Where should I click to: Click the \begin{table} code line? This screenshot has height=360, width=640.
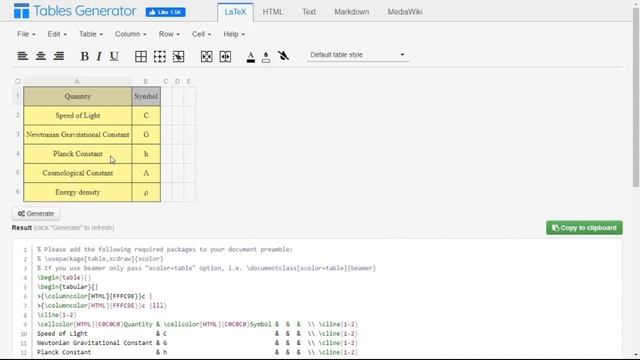pos(64,278)
